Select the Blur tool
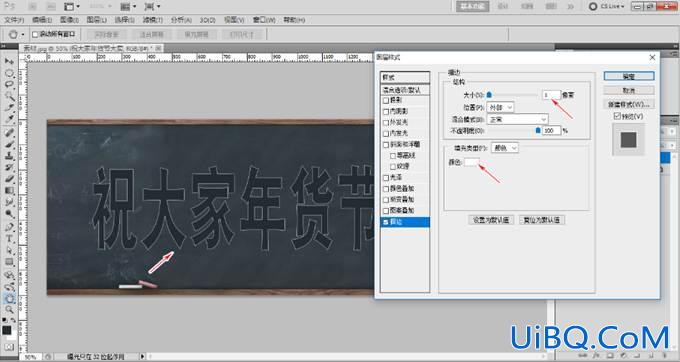The width and height of the screenshot is (680, 362). point(9,202)
